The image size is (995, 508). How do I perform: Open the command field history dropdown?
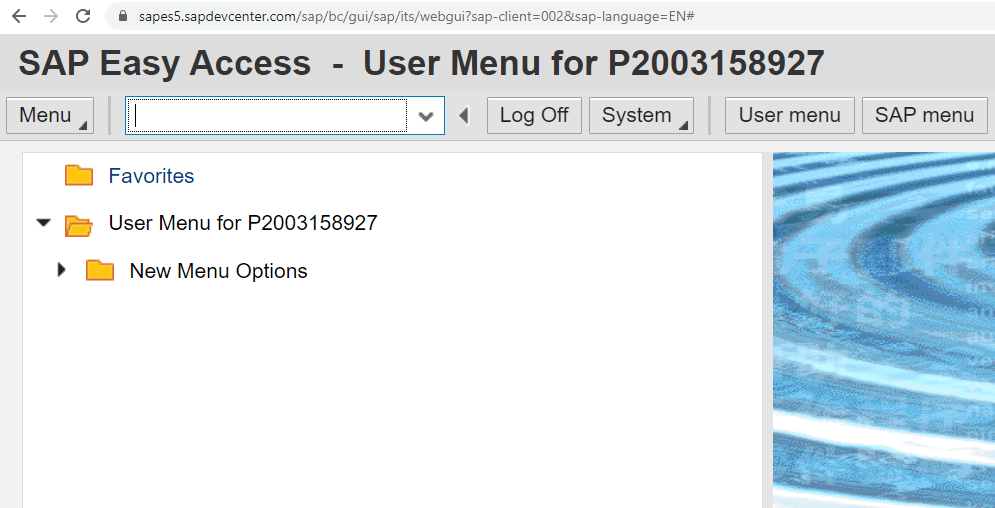(426, 116)
